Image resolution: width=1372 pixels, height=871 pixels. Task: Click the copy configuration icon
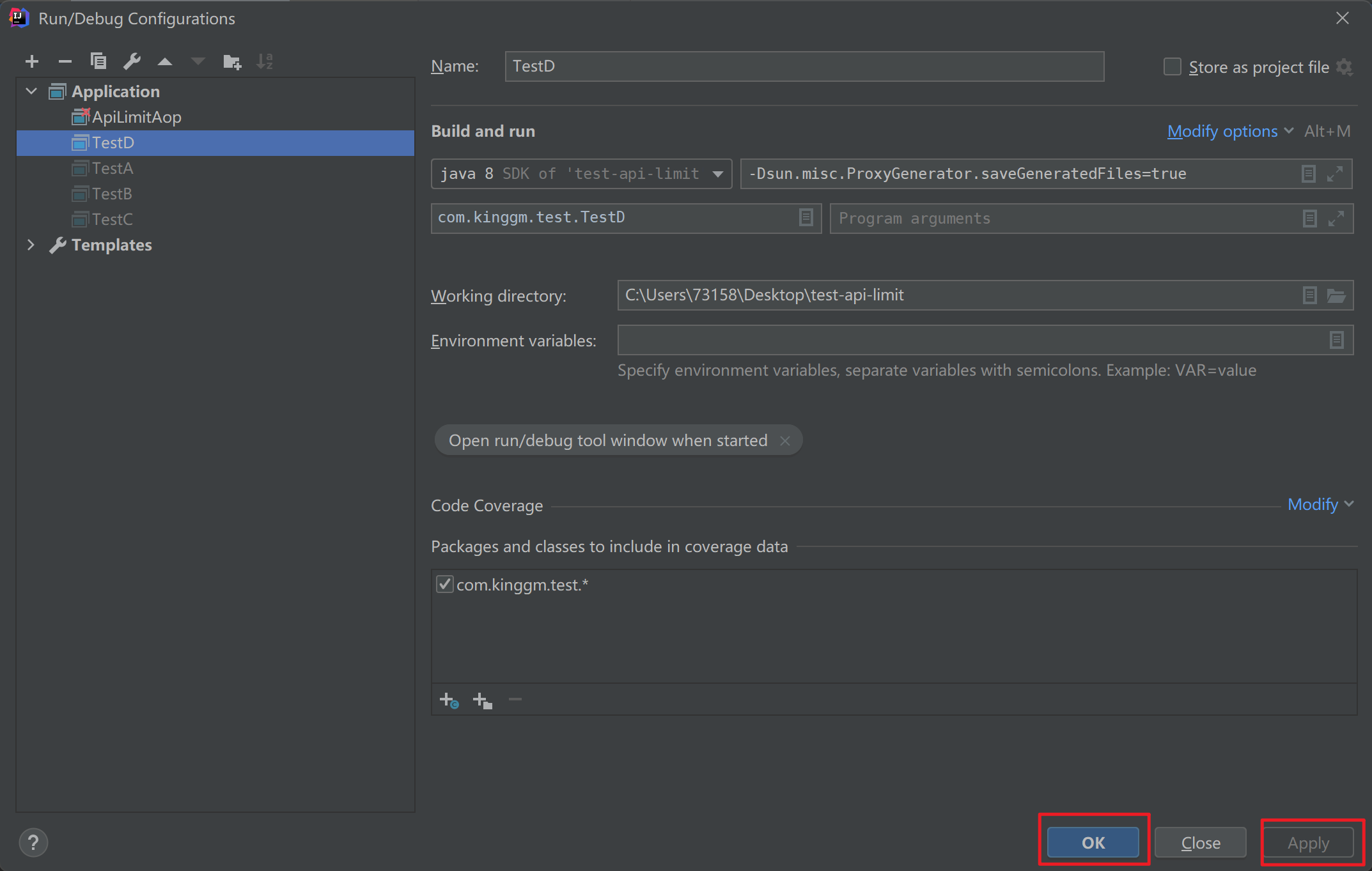[97, 61]
